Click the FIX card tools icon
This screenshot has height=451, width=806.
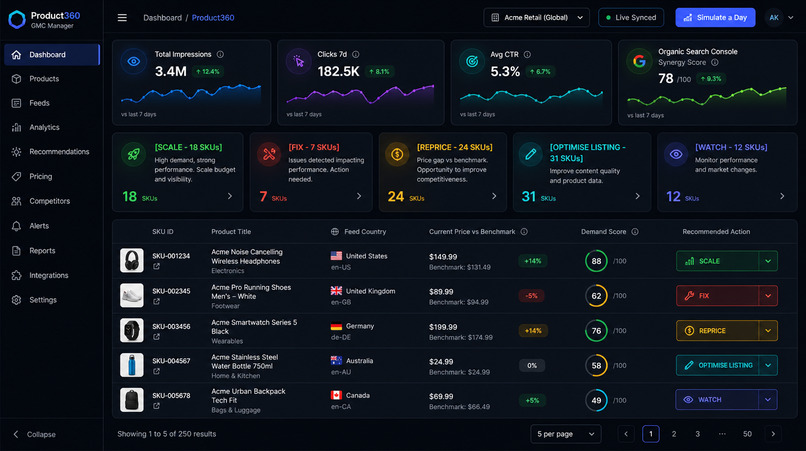click(269, 154)
